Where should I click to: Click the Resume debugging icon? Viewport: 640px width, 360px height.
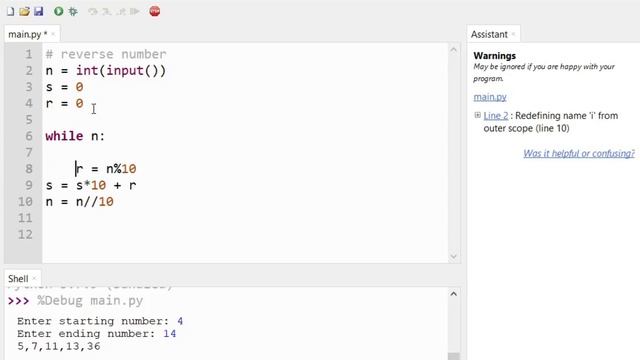tap(135, 11)
